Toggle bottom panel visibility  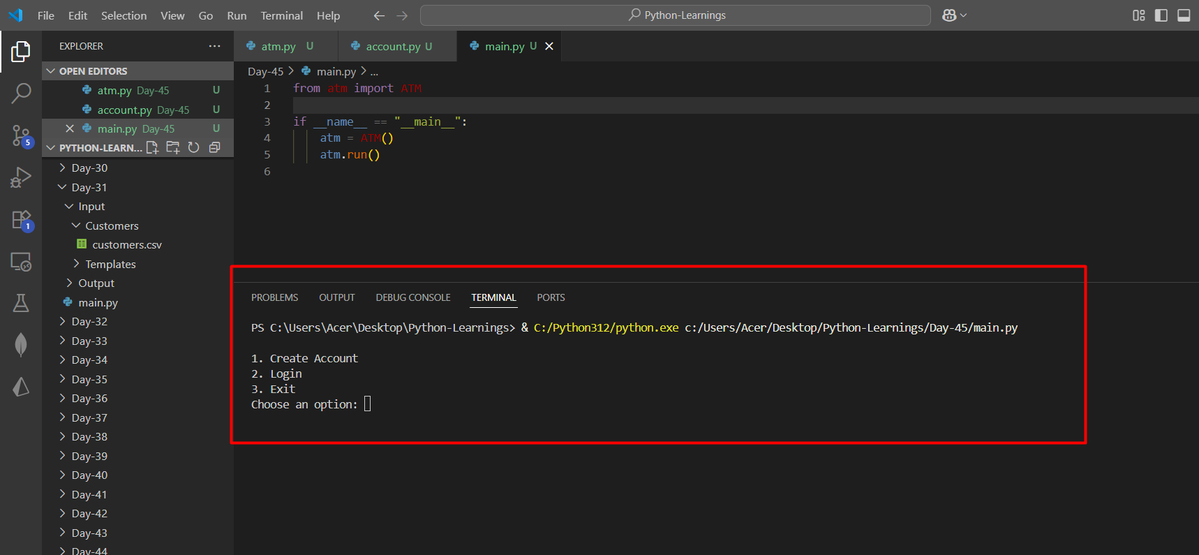pyautogui.click(x=1184, y=15)
